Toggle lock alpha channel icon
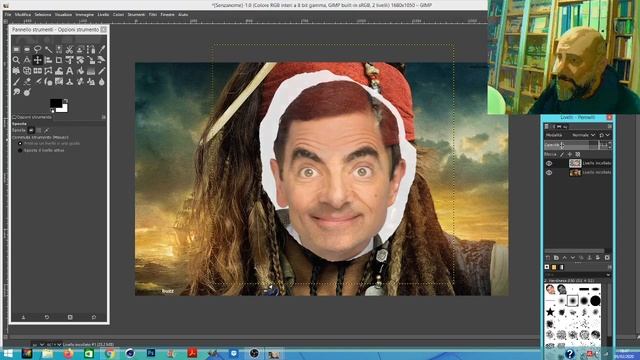The height and width of the screenshot is (360, 640). click(x=578, y=154)
